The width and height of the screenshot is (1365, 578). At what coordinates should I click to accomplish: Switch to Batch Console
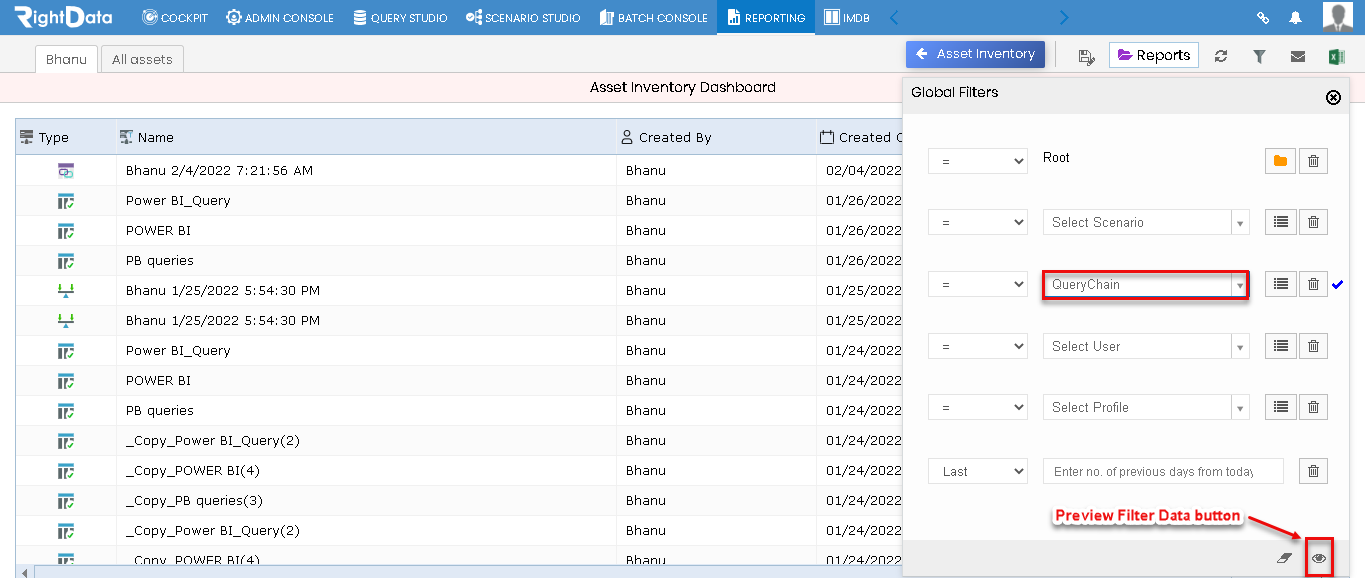(652, 18)
